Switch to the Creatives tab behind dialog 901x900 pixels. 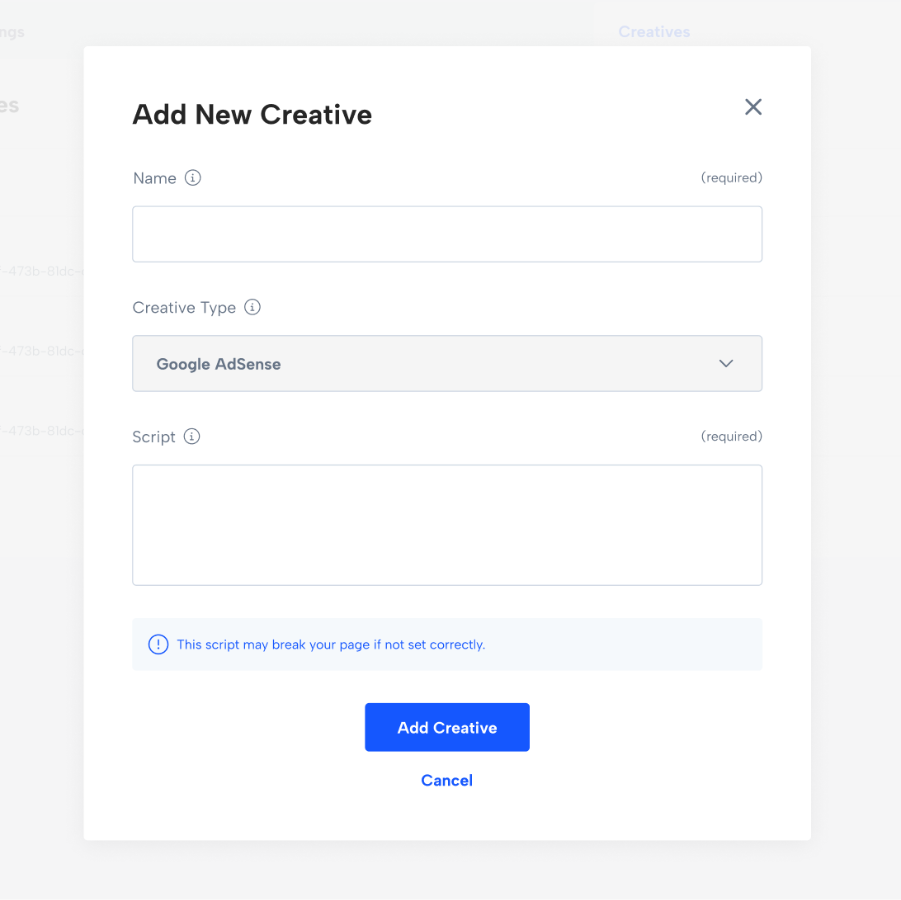click(654, 32)
